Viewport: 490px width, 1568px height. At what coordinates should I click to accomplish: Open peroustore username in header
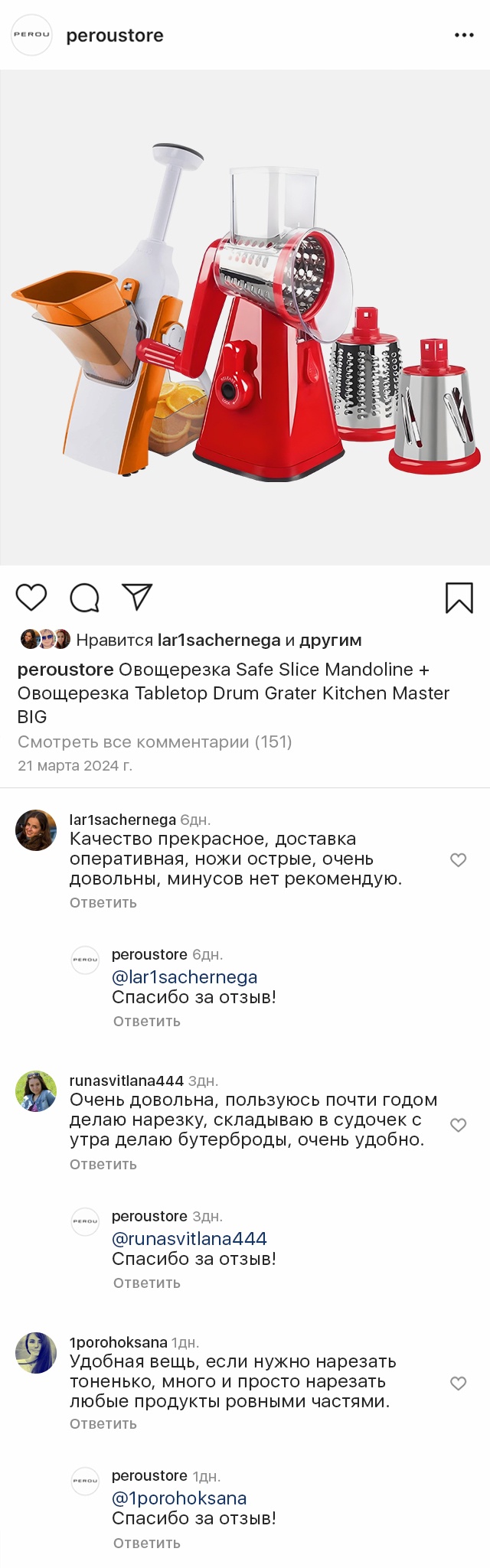115,36
